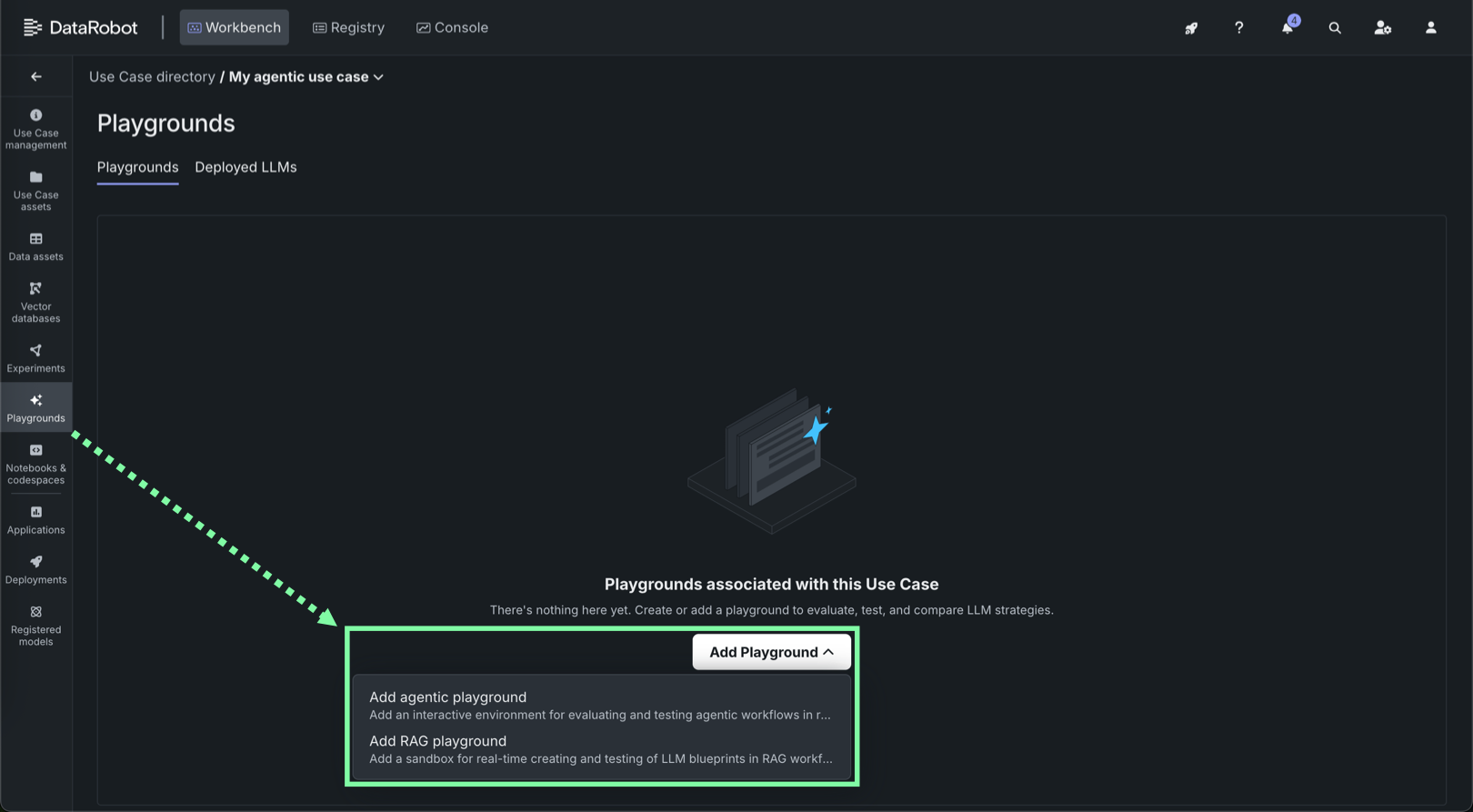
Task: Open Notebooks & codespaces
Action: (x=35, y=463)
